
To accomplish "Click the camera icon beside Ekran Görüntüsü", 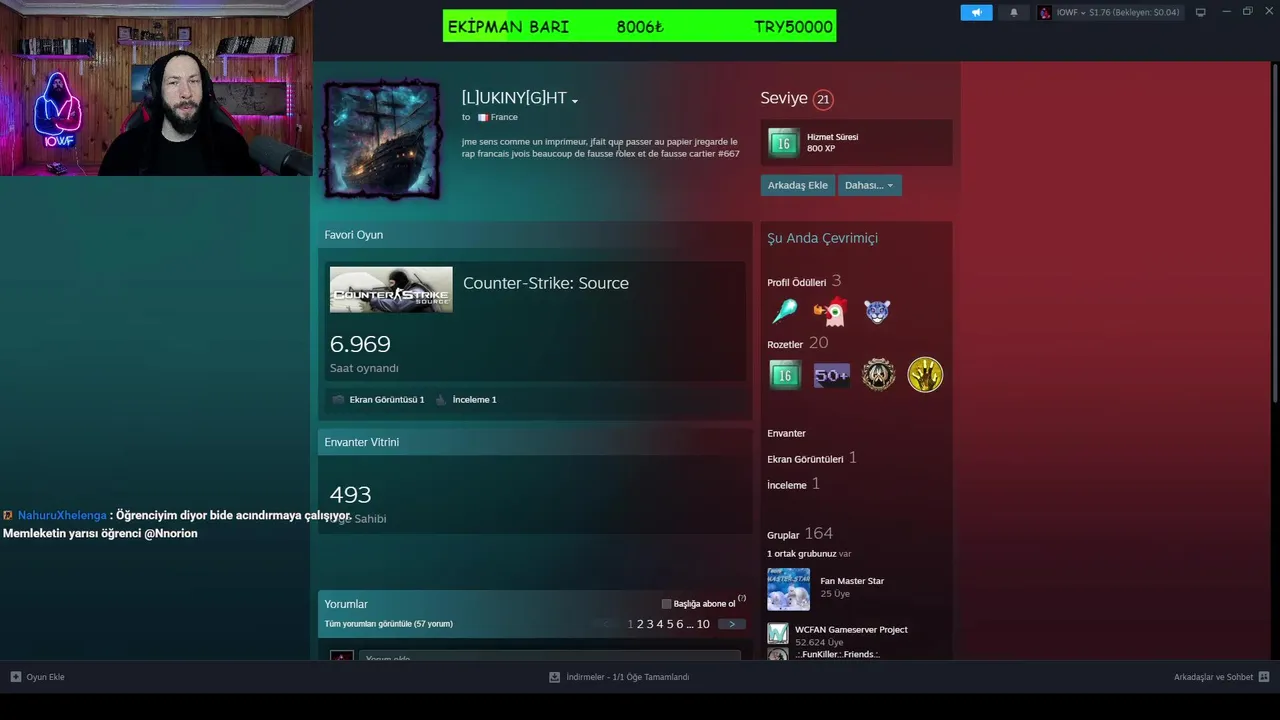I will pyautogui.click(x=338, y=399).
